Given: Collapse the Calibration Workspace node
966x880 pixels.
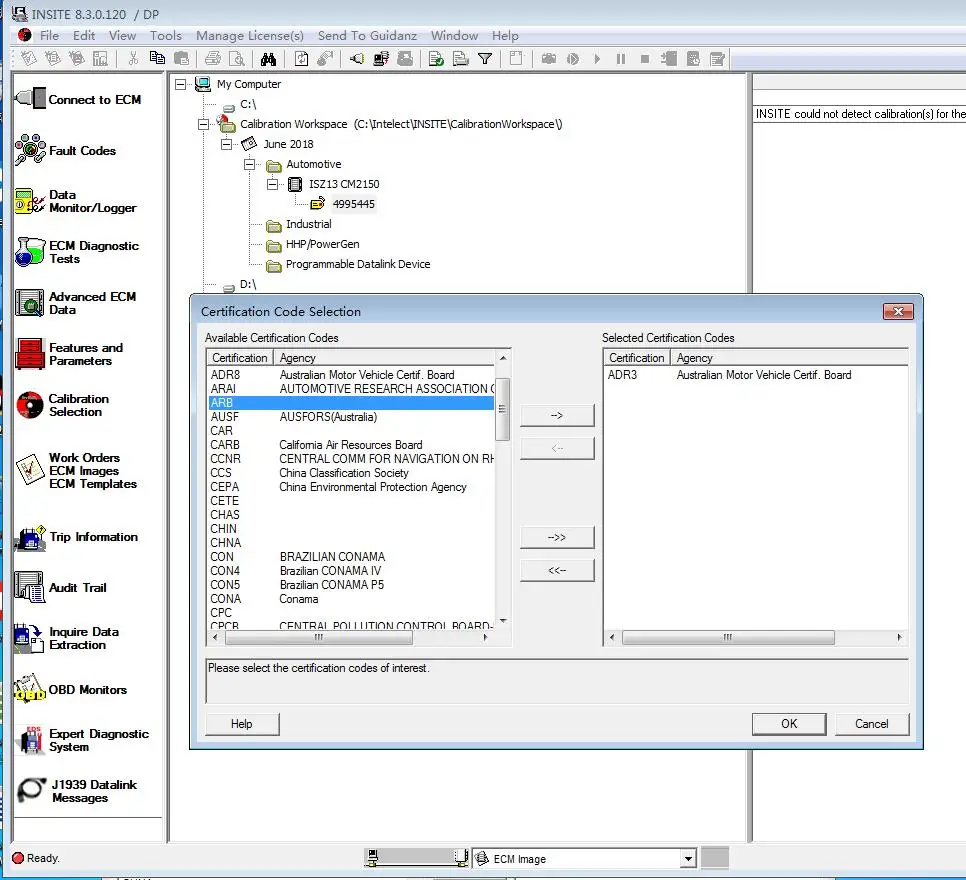Looking at the screenshot, I should pyautogui.click(x=203, y=124).
